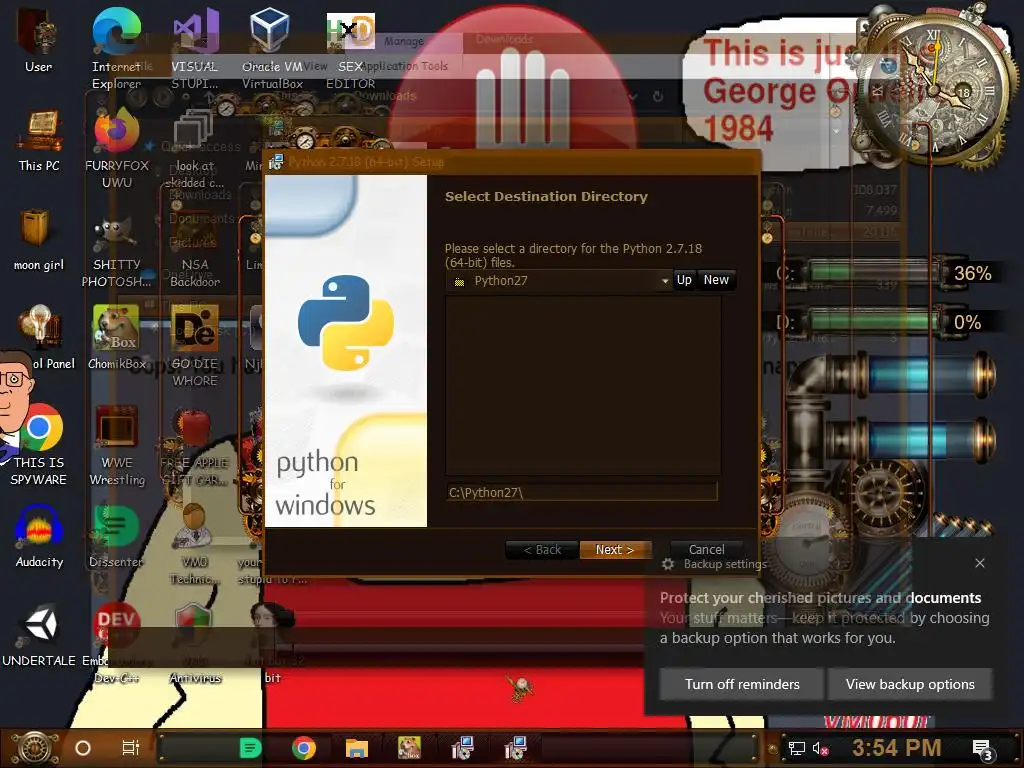Click Next in Python setup
The height and width of the screenshot is (768, 1024).
tap(615, 550)
